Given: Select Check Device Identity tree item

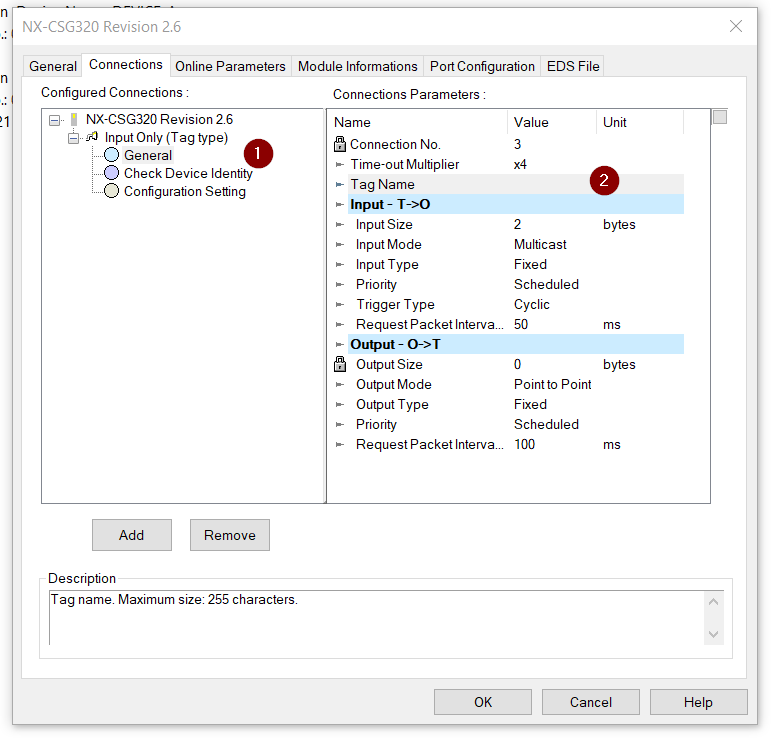Looking at the screenshot, I should [188, 173].
